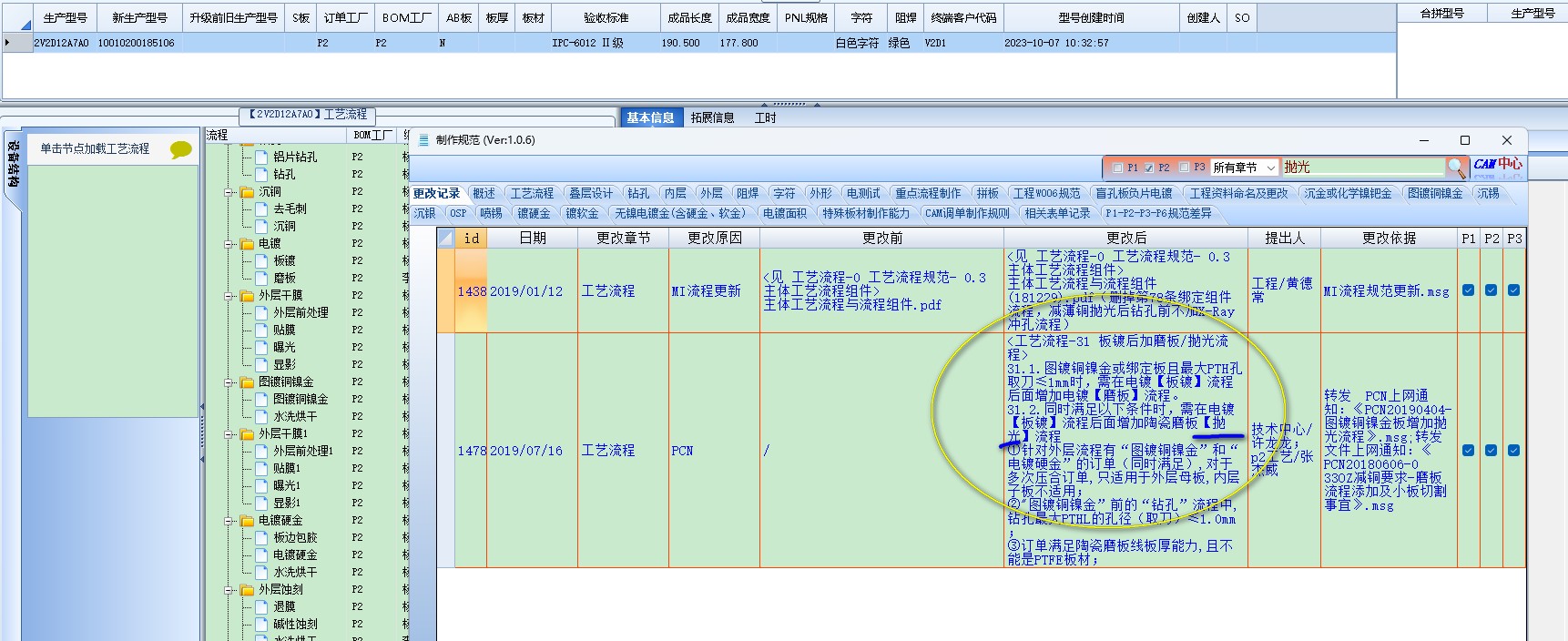
Task: Open the 盲孔板负片电镀 chapter tab
Action: coord(1134,193)
